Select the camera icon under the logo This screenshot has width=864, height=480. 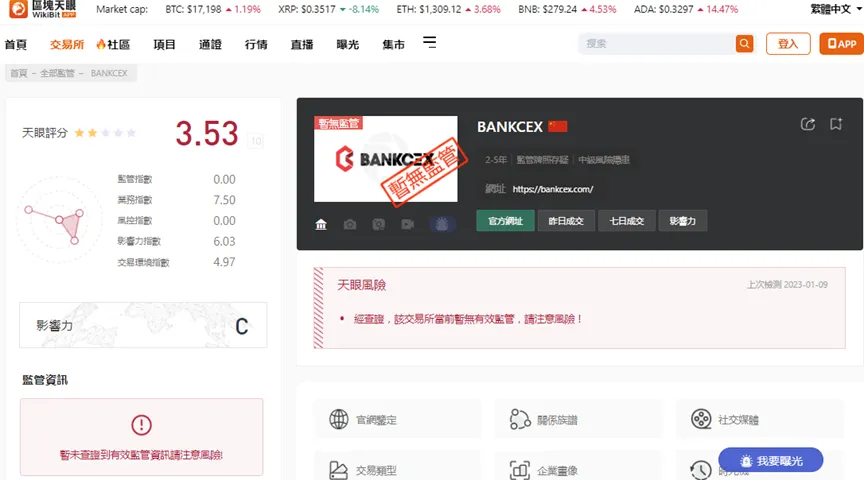pyautogui.click(x=350, y=224)
